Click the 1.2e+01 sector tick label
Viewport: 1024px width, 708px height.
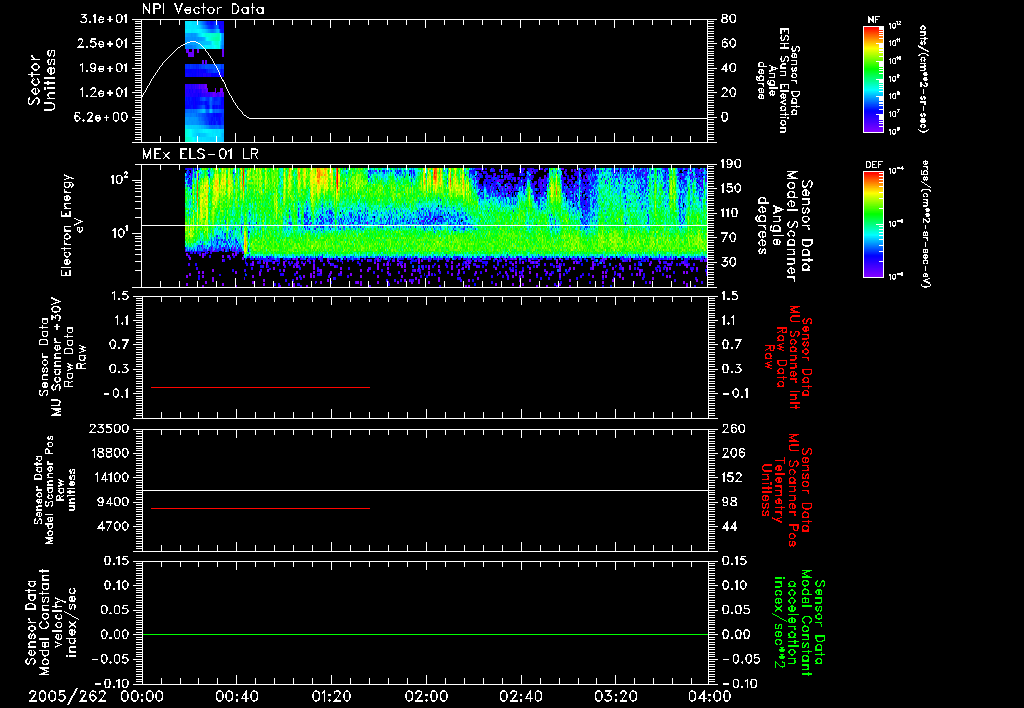104,93
